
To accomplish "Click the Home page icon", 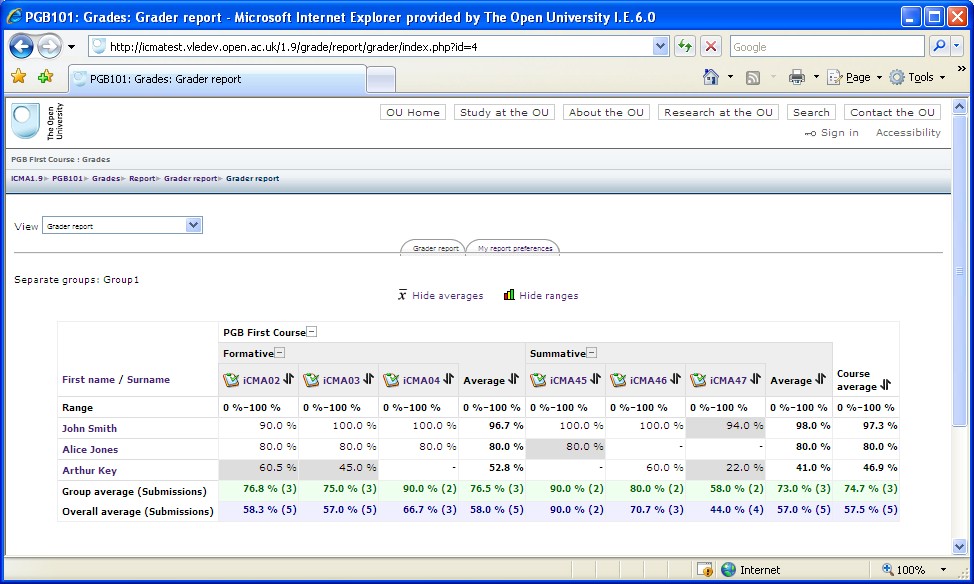I will point(711,77).
